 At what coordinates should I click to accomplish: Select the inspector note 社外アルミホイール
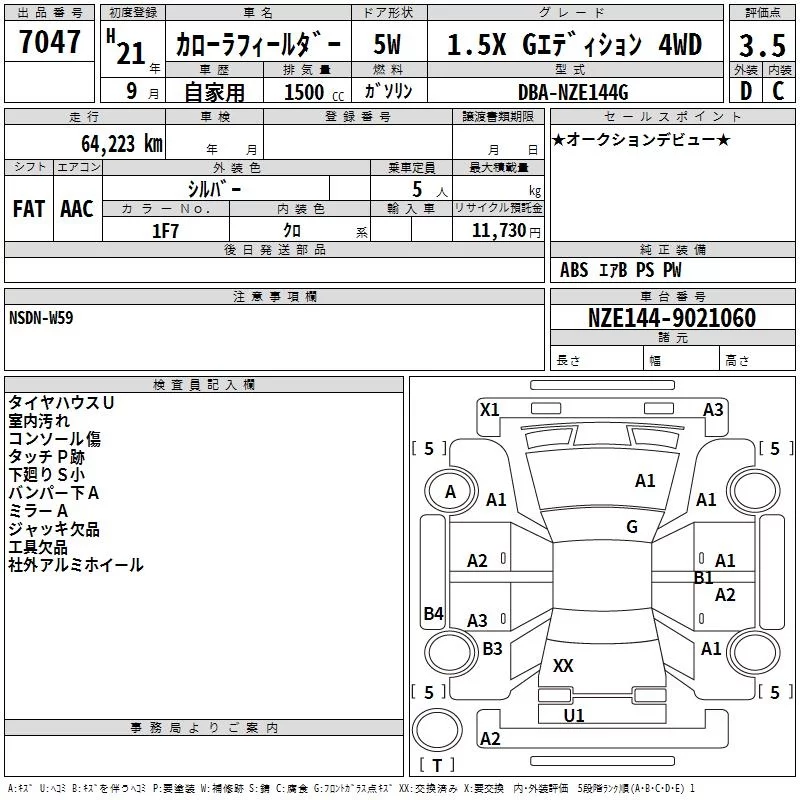76,565
